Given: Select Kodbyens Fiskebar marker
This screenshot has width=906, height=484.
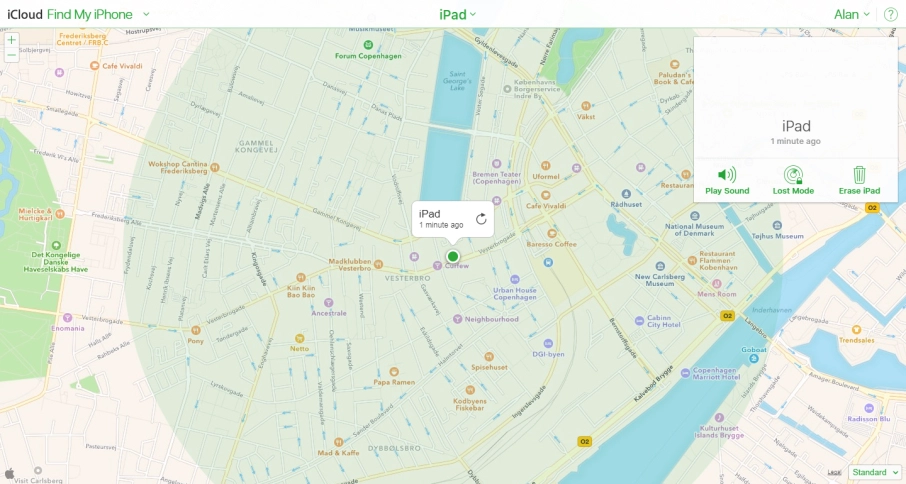Looking at the screenshot, I should coord(470,390).
